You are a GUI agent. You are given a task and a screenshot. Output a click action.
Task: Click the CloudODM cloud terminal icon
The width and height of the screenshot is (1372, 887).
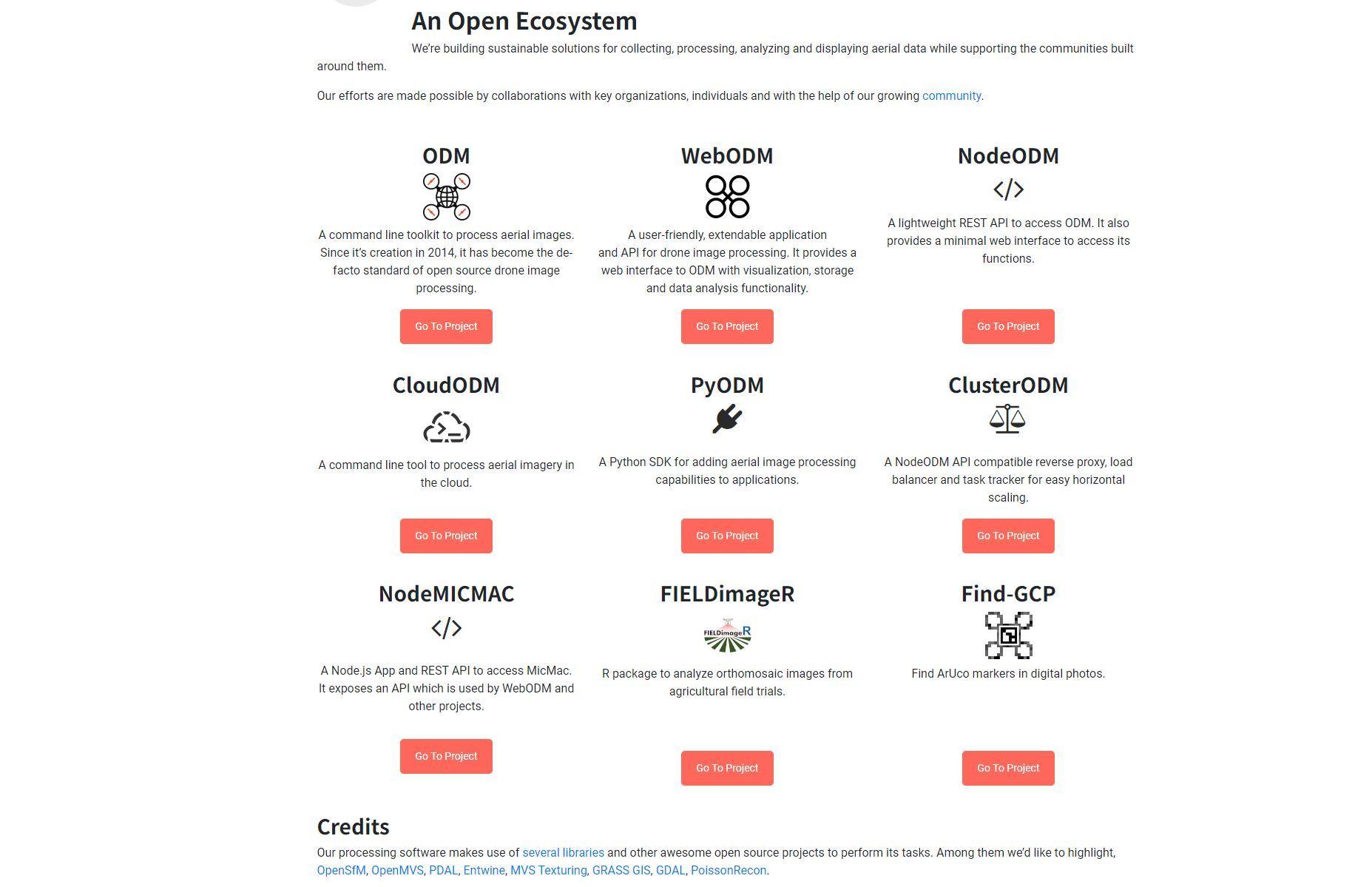[x=446, y=428]
